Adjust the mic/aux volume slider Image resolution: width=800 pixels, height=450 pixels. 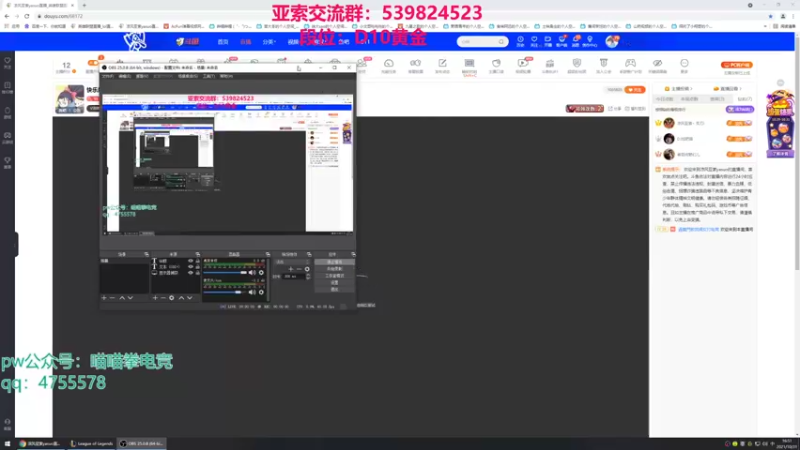pos(225,292)
